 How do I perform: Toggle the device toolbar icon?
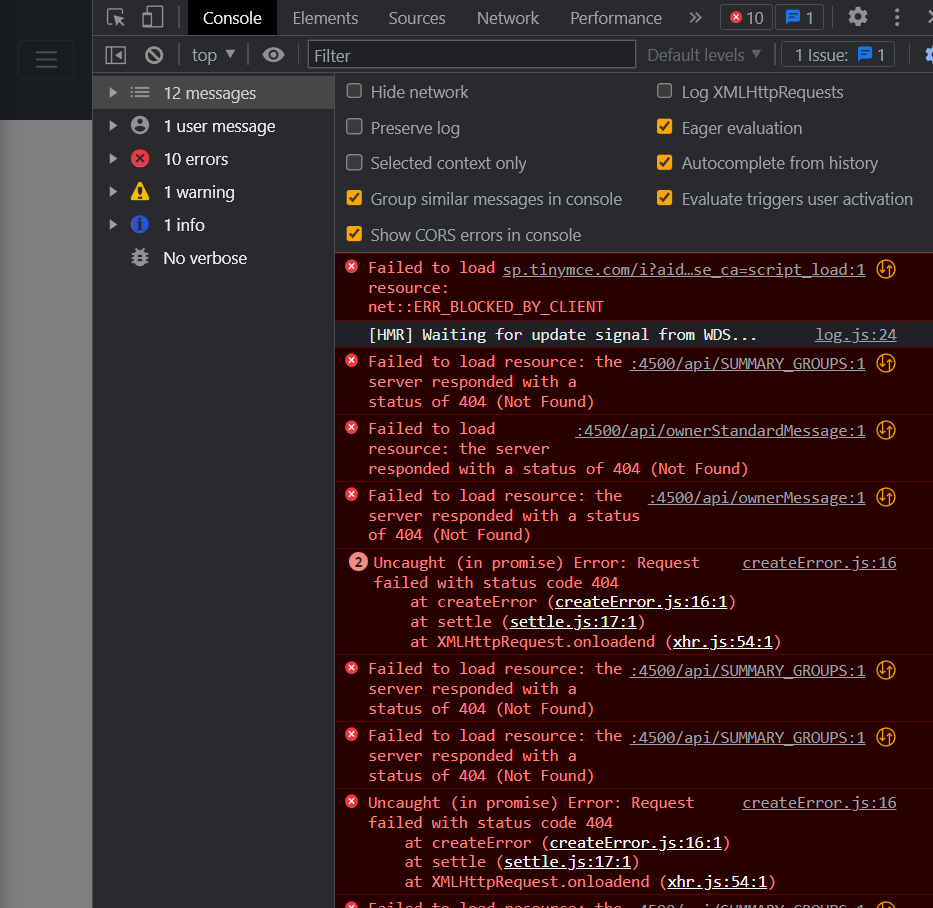click(152, 17)
